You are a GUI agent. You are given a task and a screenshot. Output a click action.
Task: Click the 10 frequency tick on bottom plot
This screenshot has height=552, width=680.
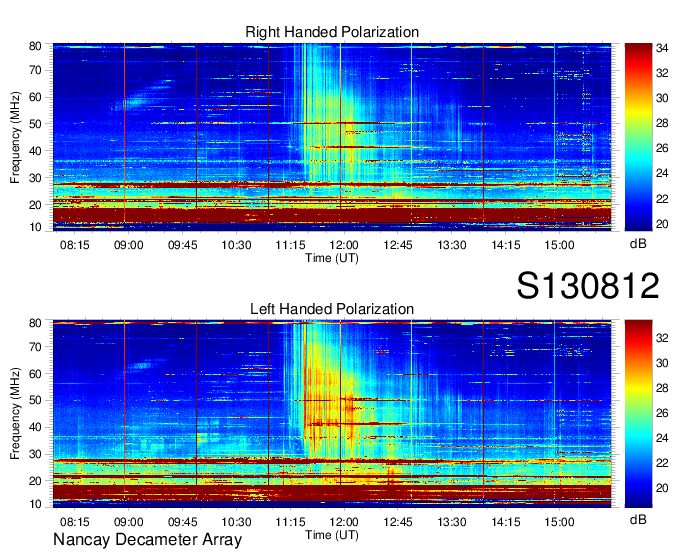click(35, 504)
